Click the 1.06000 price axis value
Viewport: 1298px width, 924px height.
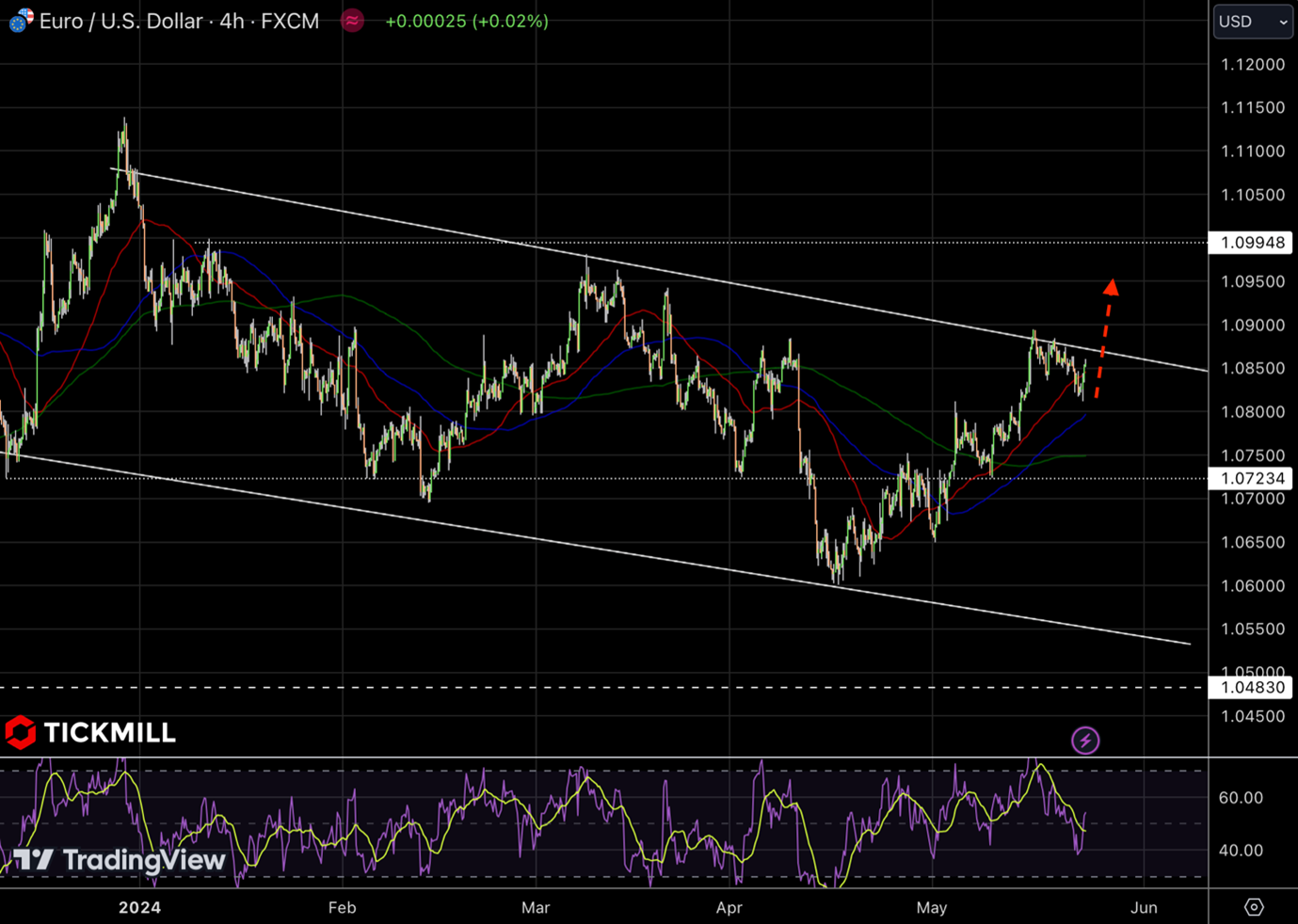(x=1253, y=585)
